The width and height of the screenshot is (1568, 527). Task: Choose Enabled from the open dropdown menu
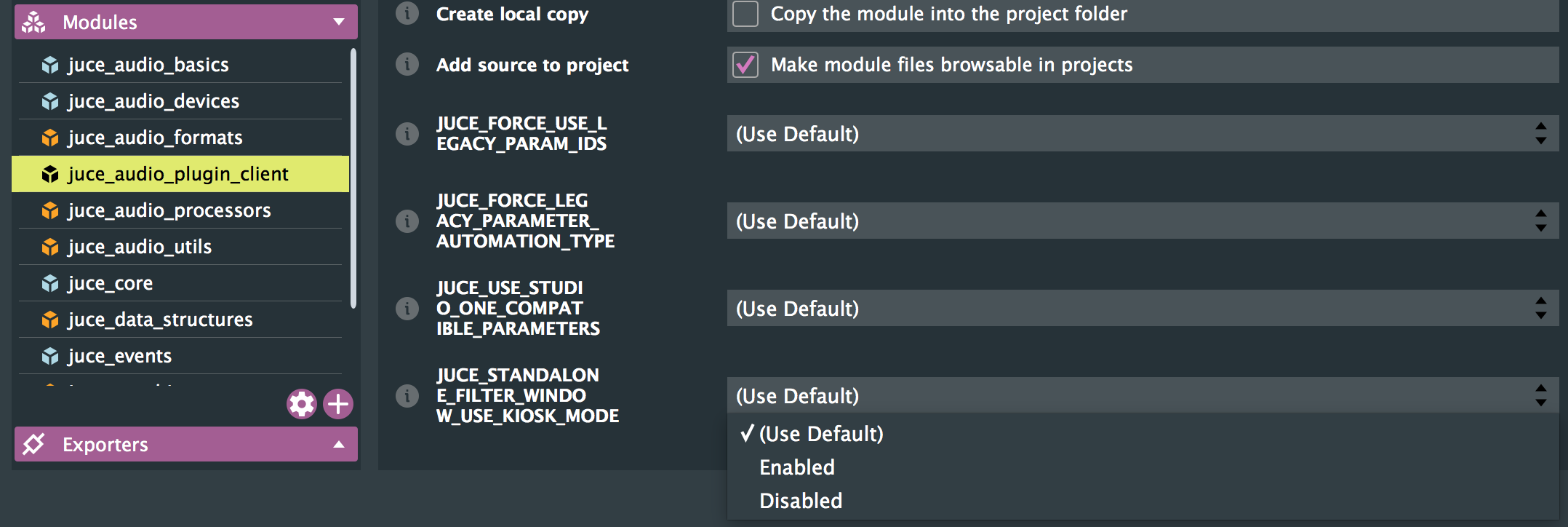pos(797,467)
